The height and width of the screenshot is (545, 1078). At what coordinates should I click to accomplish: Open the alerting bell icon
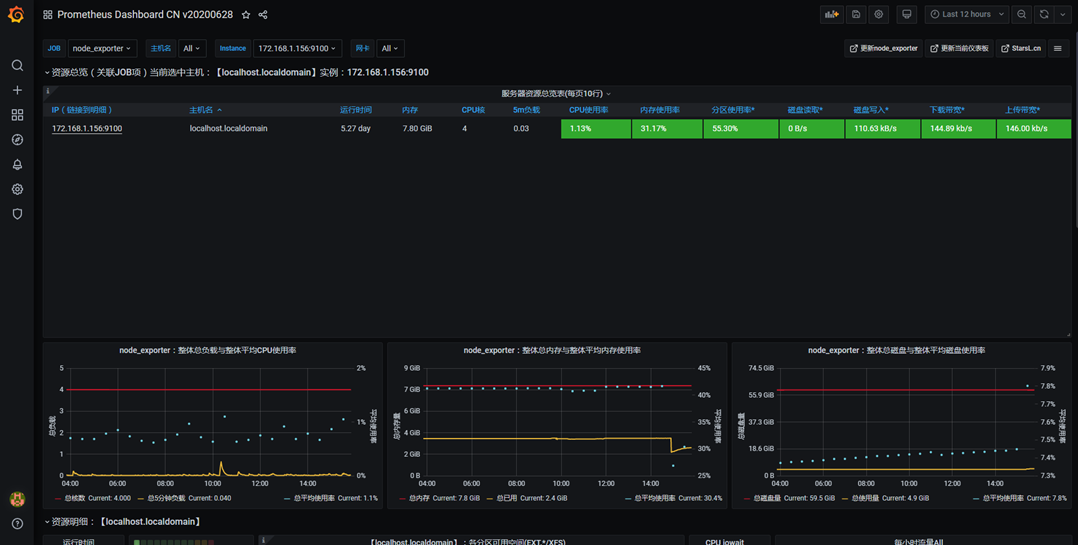[17, 164]
